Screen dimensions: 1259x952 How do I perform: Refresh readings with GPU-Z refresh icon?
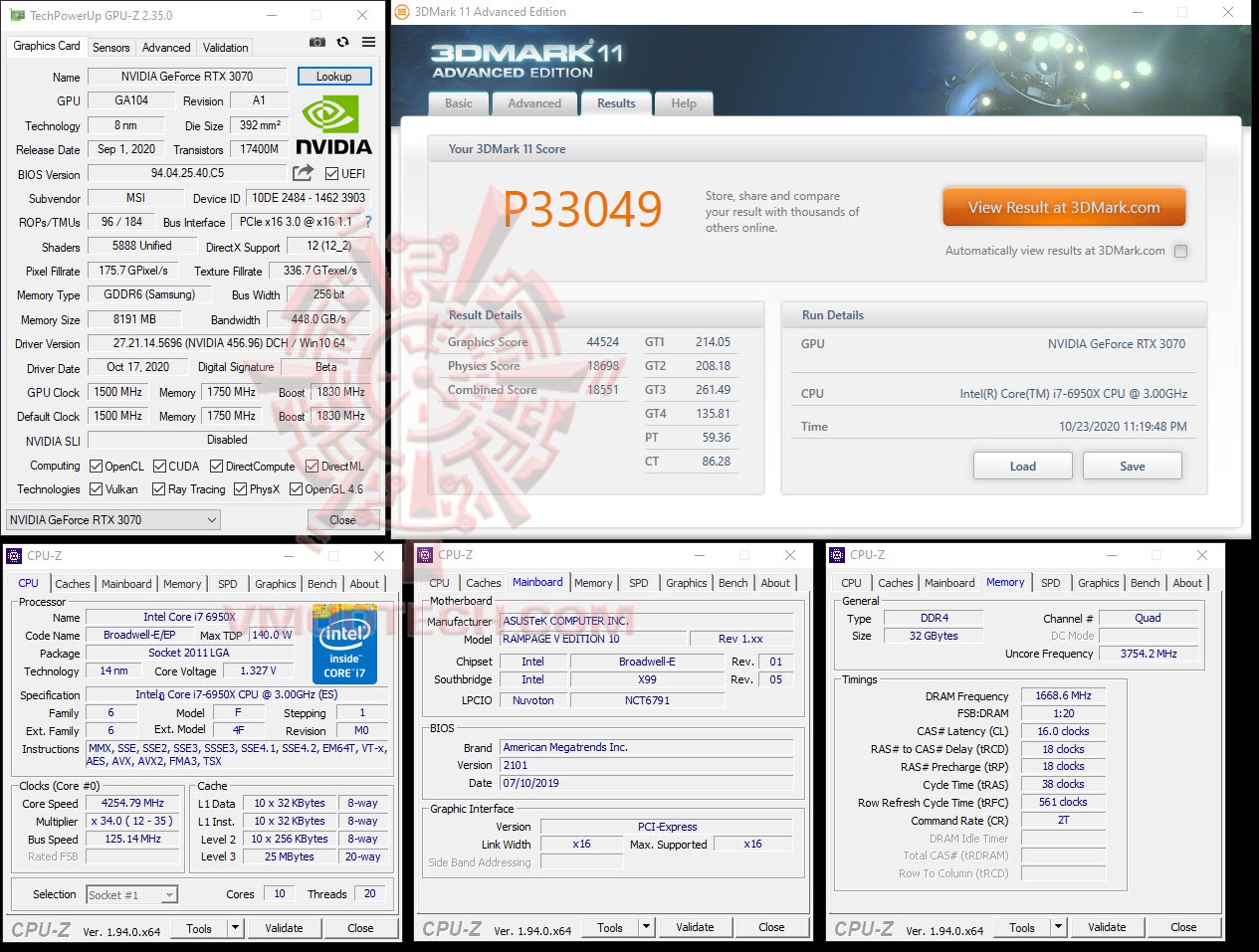click(341, 42)
